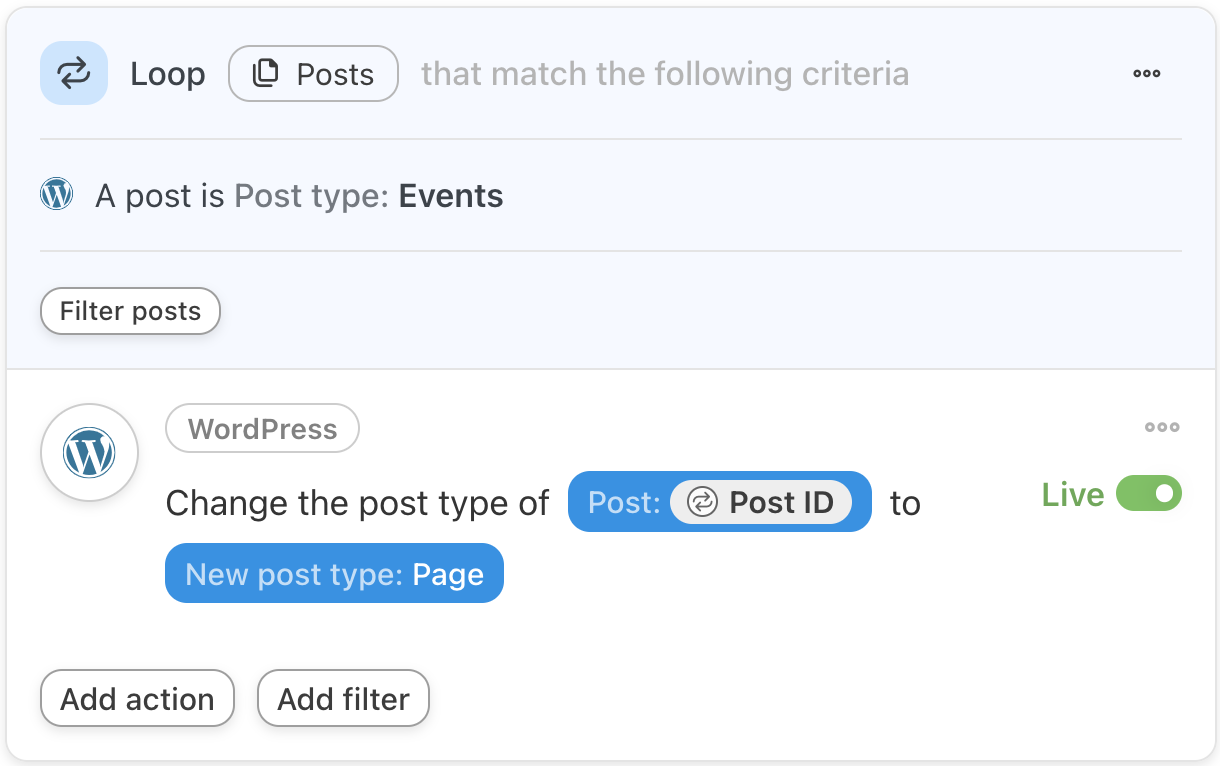The height and width of the screenshot is (766, 1220).
Task: Open the action's three-dot options menu
Action: tap(1162, 427)
